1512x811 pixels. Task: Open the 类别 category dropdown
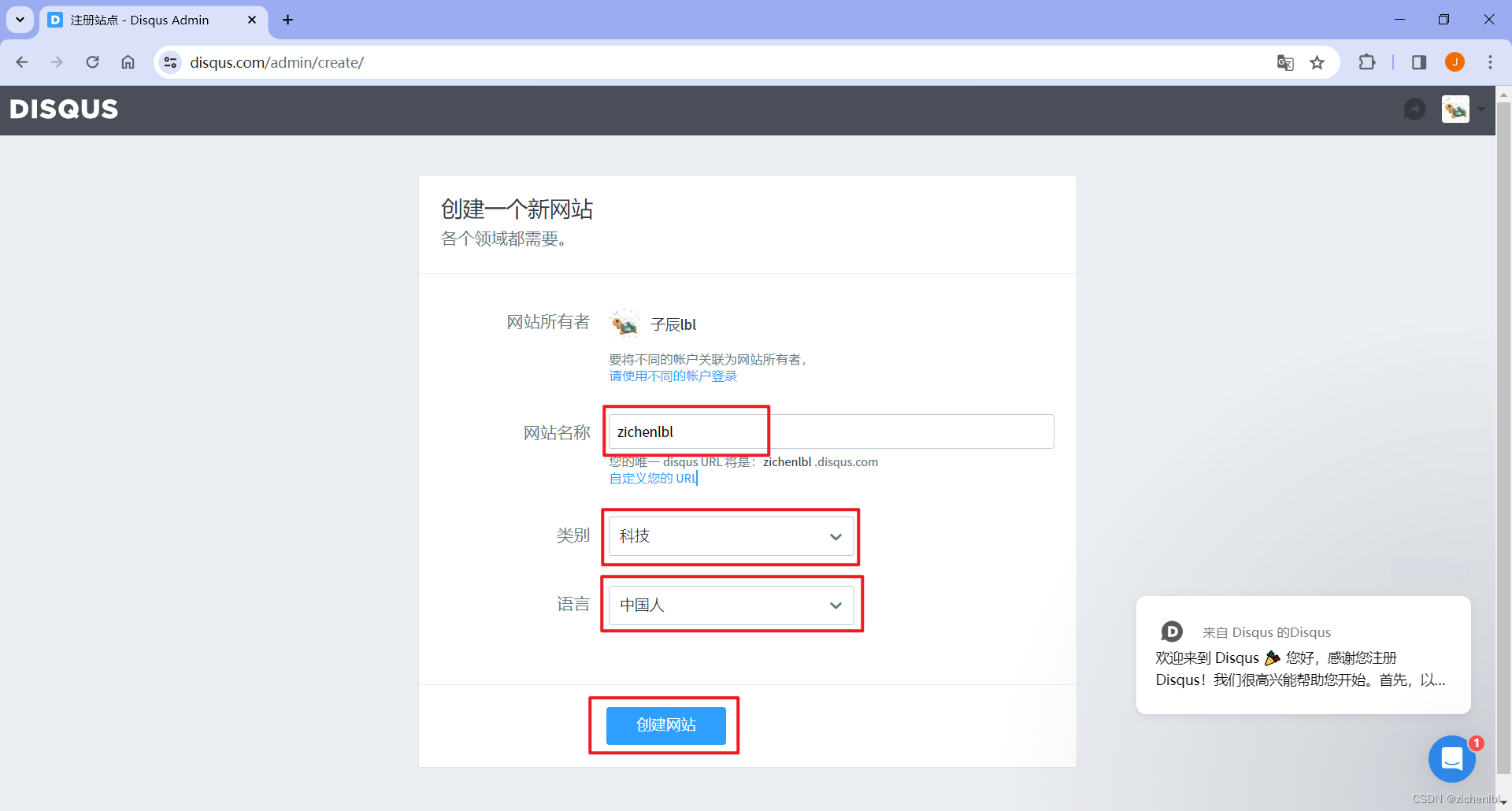click(731, 536)
